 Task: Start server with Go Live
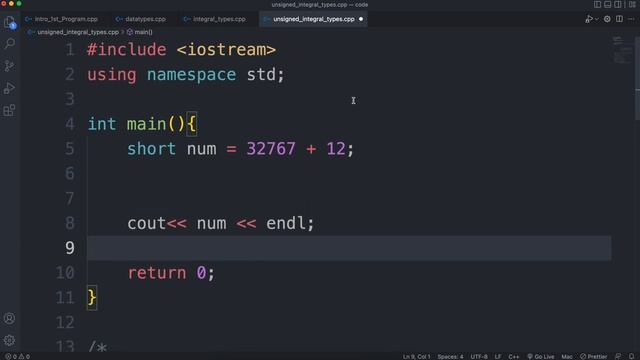(x=541, y=356)
